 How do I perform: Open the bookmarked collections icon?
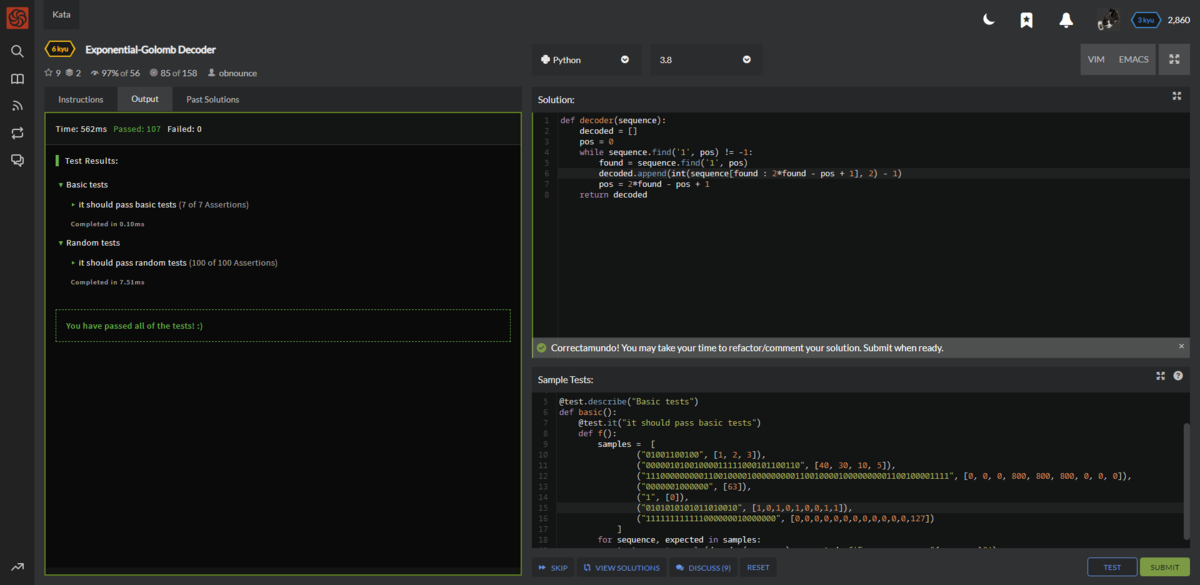point(1026,20)
